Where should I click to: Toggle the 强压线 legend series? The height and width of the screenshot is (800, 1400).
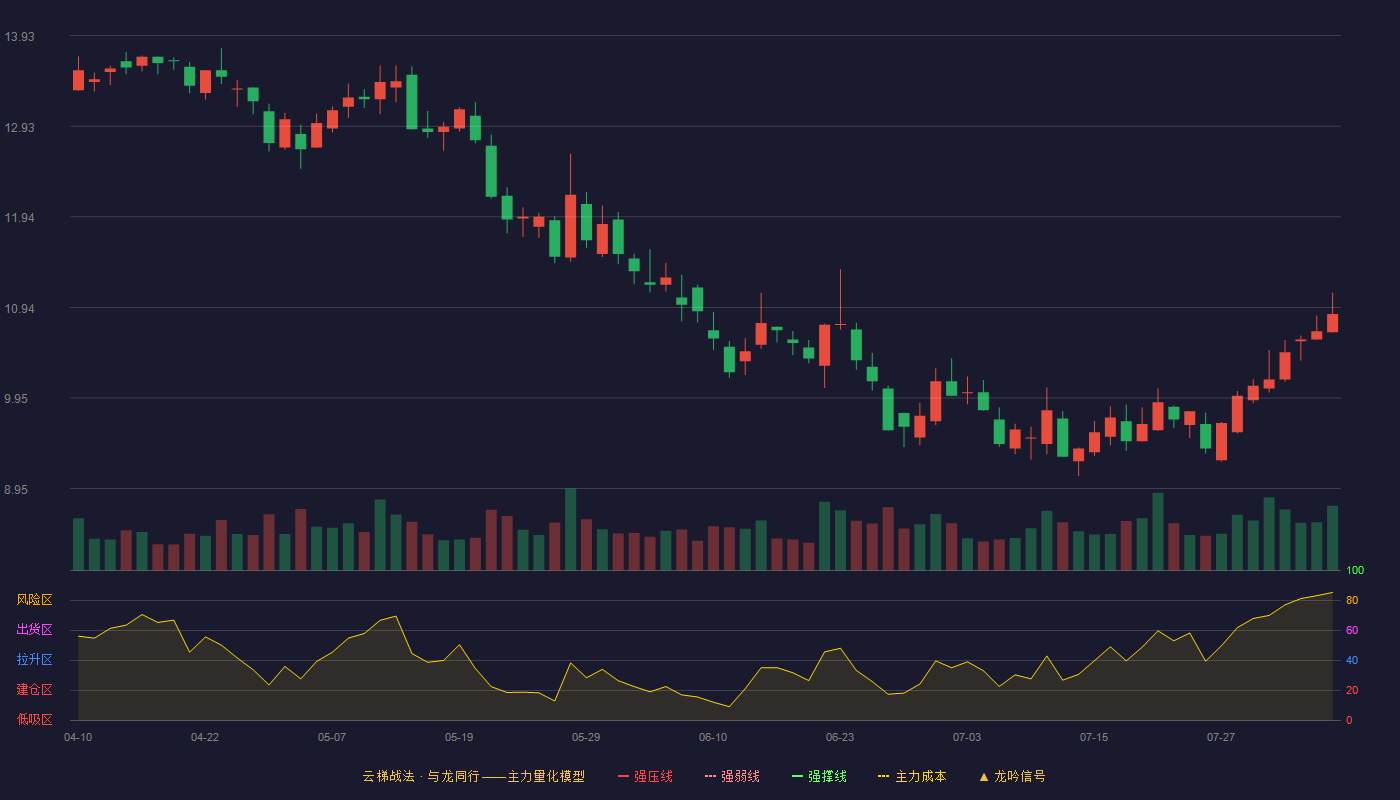645,776
